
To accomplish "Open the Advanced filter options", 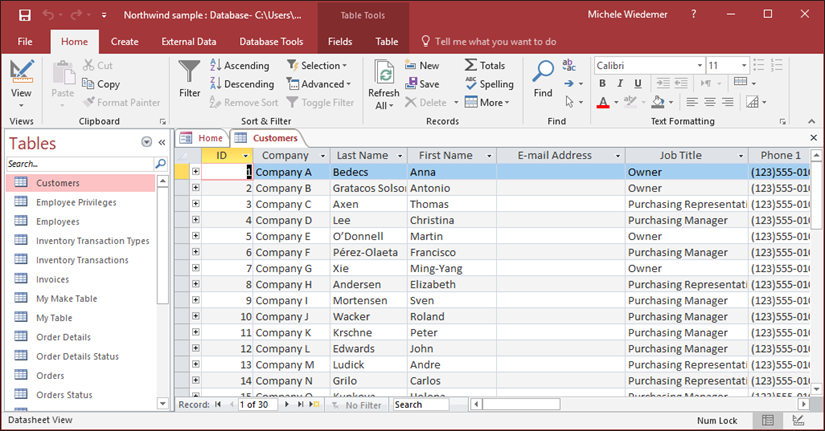I will [x=318, y=84].
